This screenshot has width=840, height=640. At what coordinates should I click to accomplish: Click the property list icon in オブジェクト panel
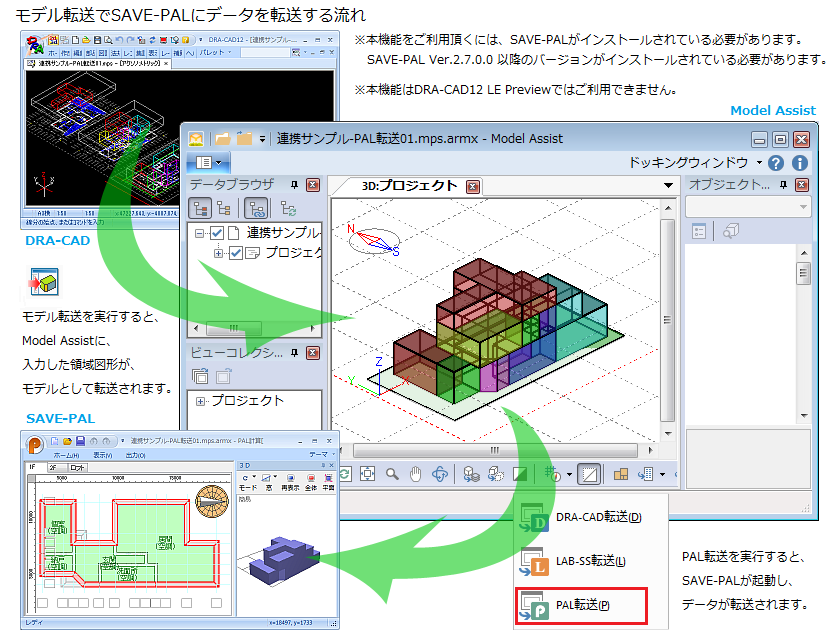(x=699, y=231)
